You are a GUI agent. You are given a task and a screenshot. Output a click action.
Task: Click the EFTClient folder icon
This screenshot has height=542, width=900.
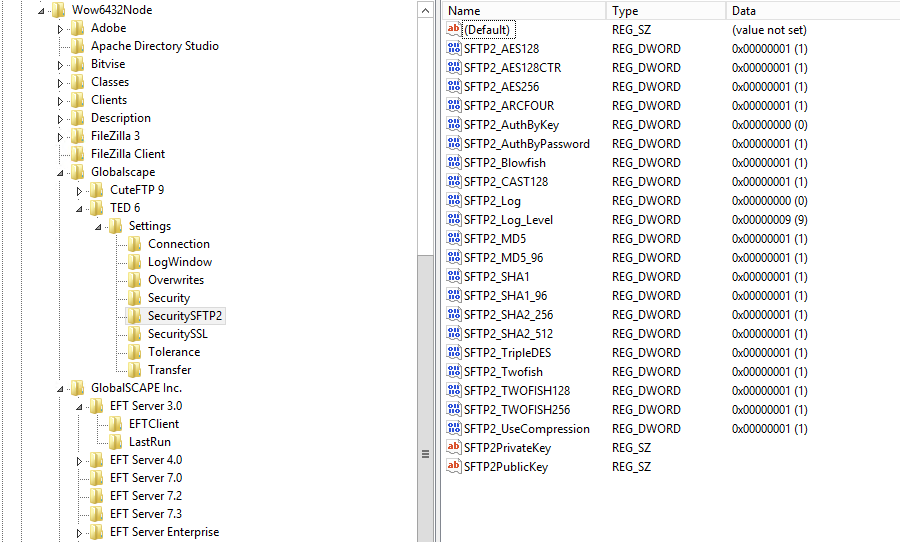pyautogui.click(x=115, y=424)
